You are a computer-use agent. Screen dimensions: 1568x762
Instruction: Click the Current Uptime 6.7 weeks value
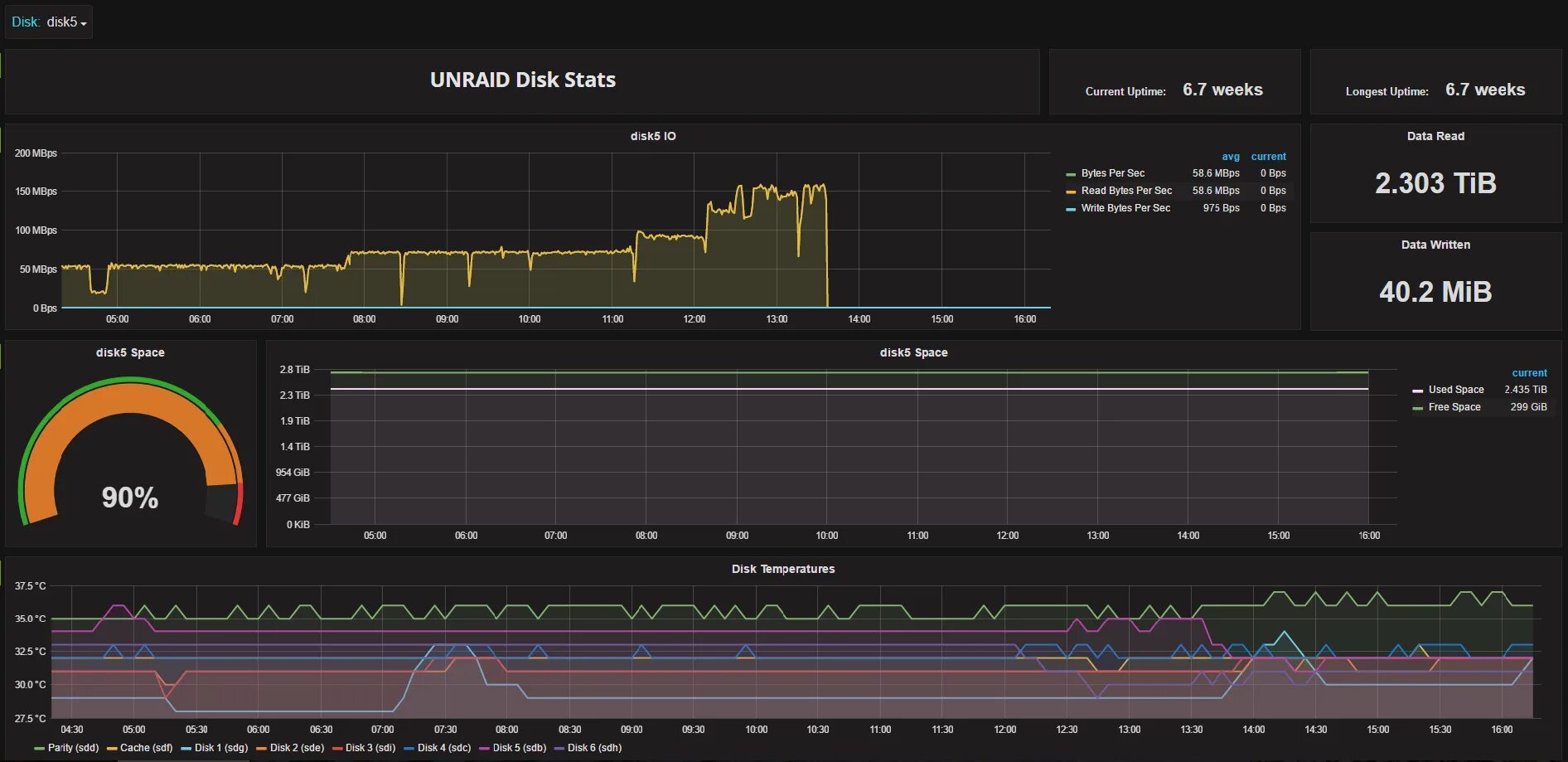point(1222,90)
